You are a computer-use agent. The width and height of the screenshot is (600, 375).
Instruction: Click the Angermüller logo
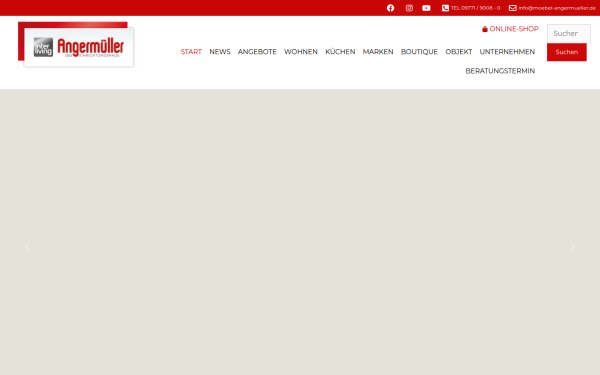(76, 44)
